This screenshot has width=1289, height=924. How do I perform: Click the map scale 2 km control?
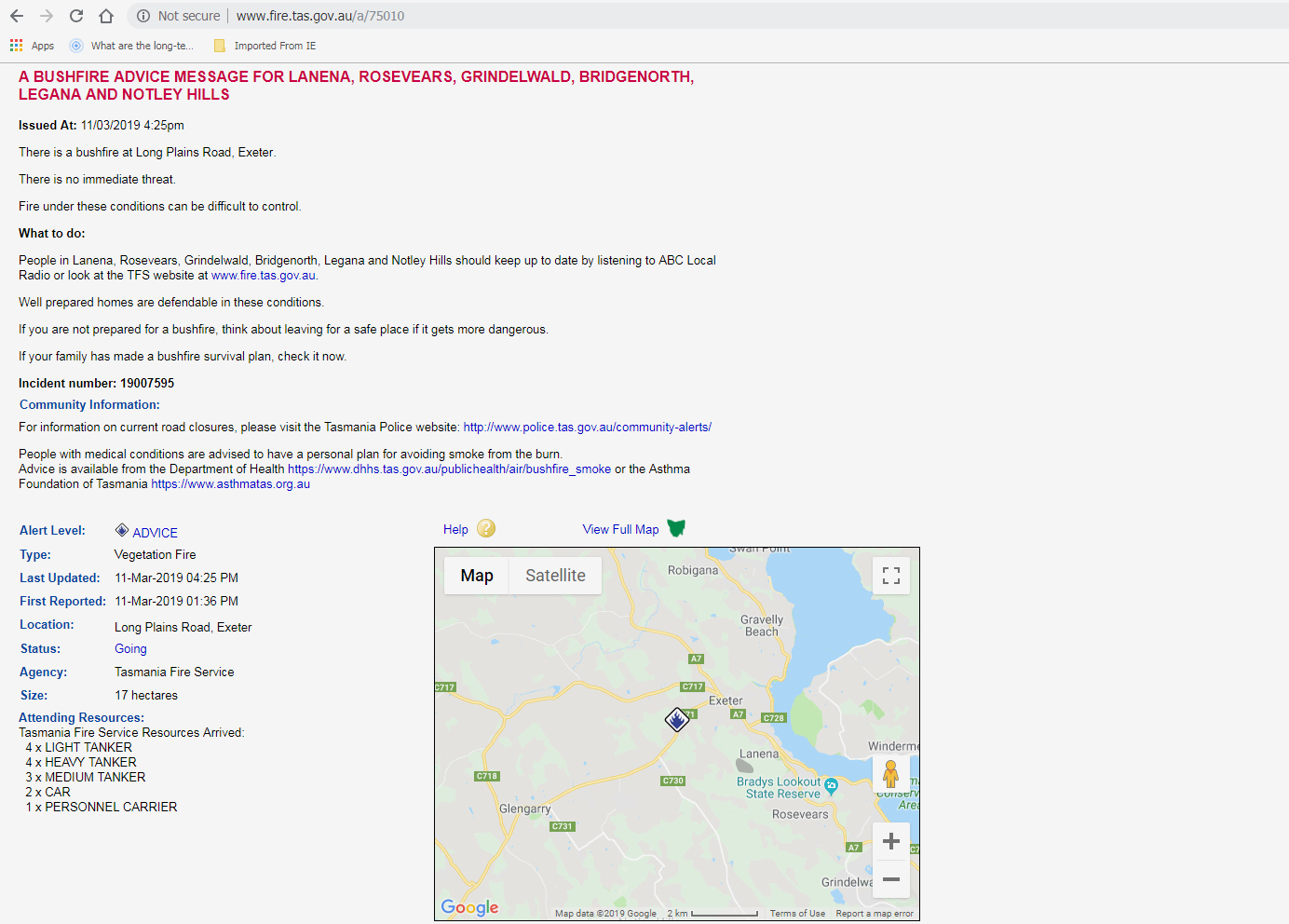(712, 914)
